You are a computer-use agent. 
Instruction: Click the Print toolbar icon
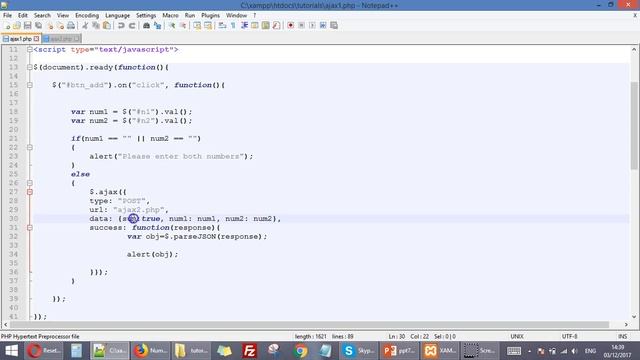71,26
